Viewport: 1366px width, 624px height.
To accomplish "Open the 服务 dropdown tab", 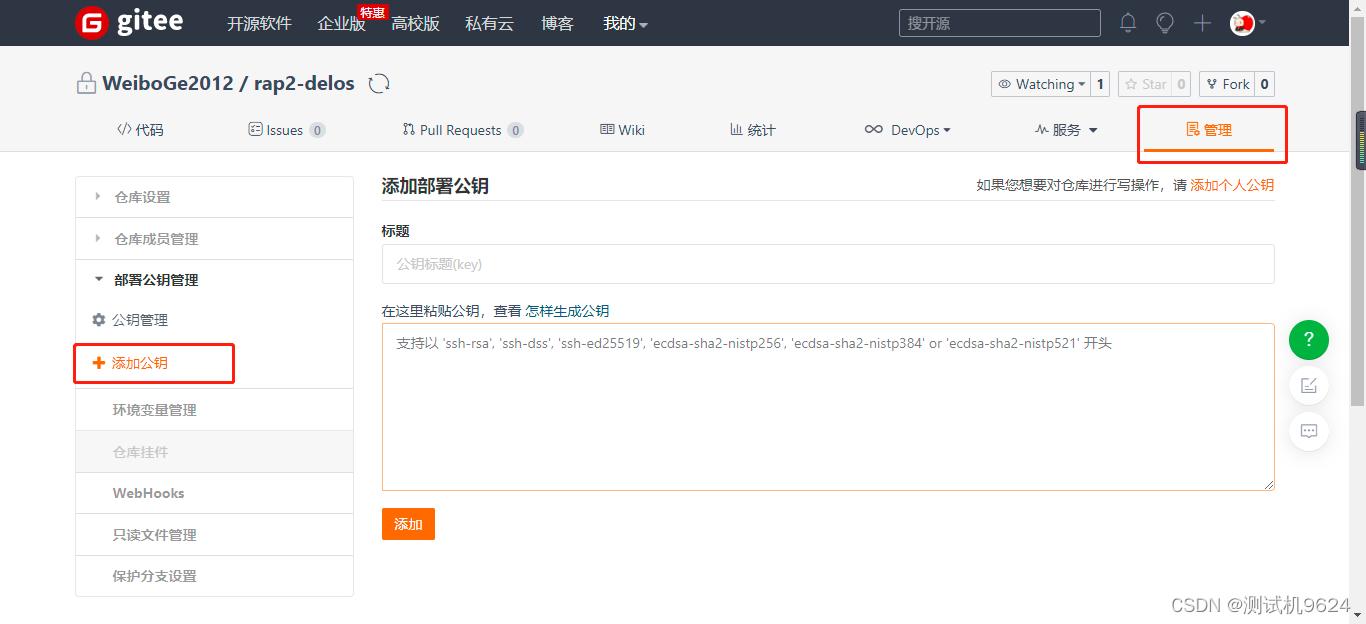I will 1066,130.
